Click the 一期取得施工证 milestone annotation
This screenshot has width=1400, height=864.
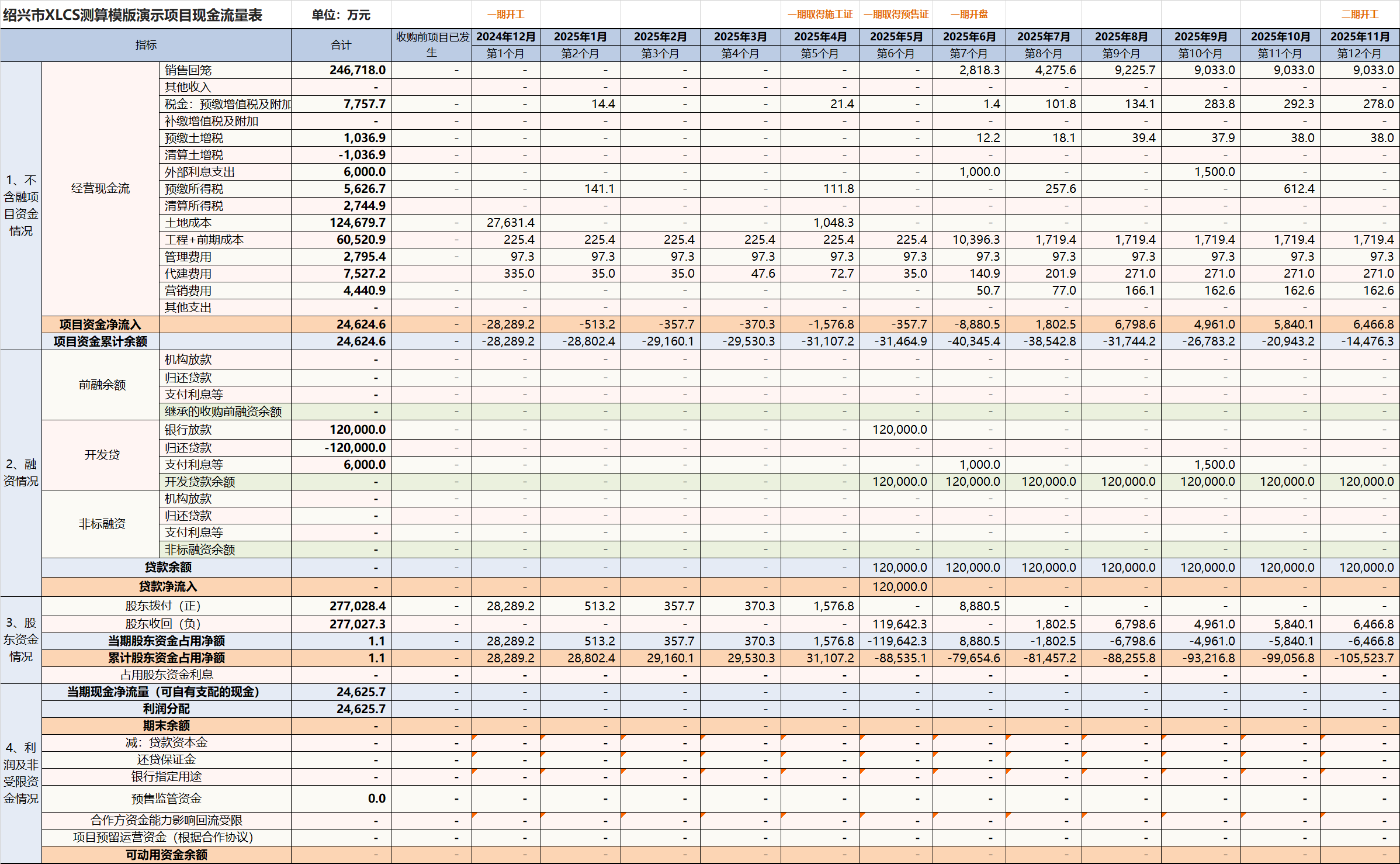click(820, 14)
